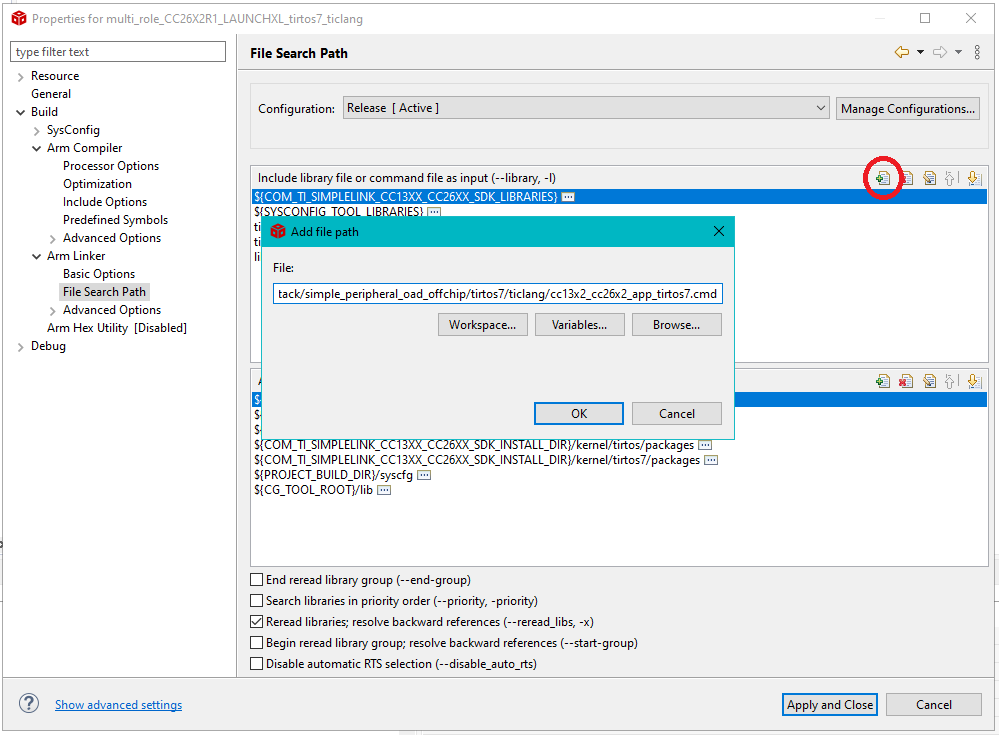Click the File path text field
The width and height of the screenshot is (999, 735).
click(497, 293)
